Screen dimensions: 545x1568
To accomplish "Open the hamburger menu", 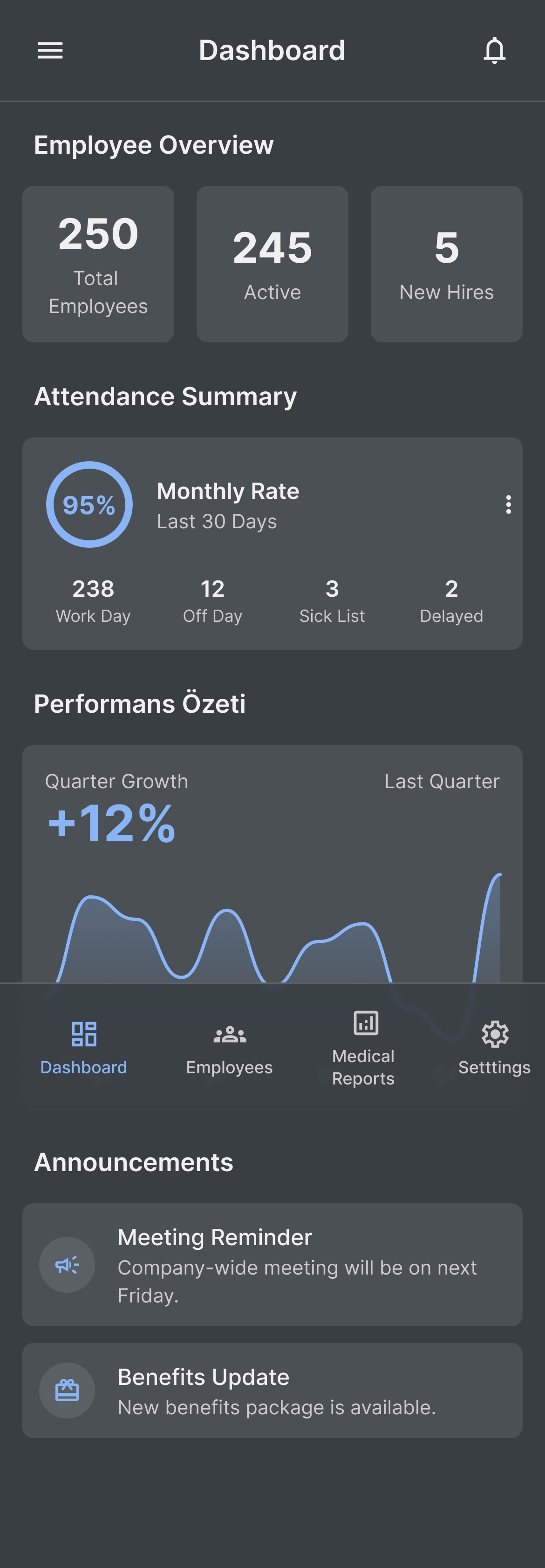I will (50, 50).
